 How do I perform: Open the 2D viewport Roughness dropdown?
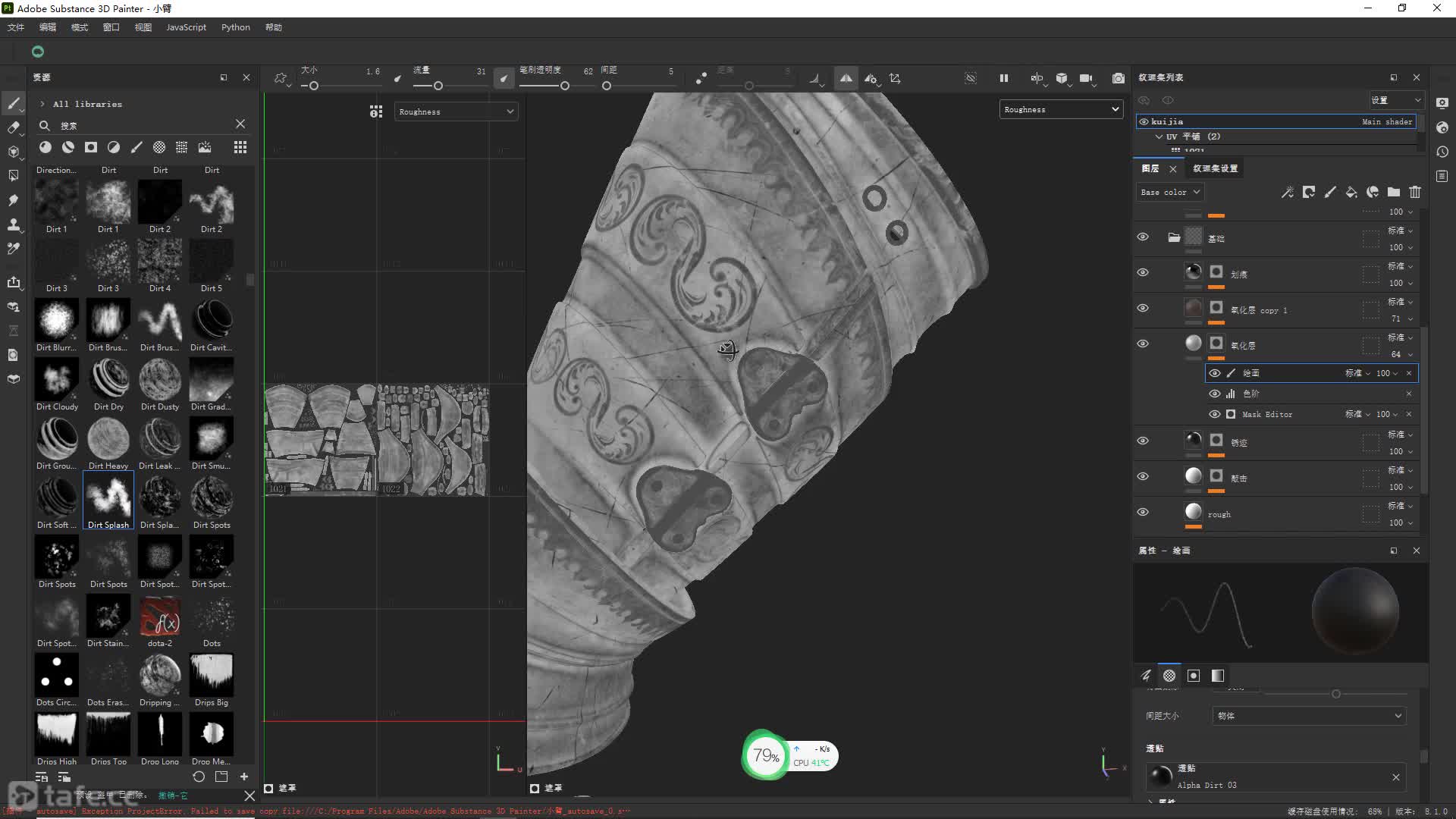click(456, 111)
